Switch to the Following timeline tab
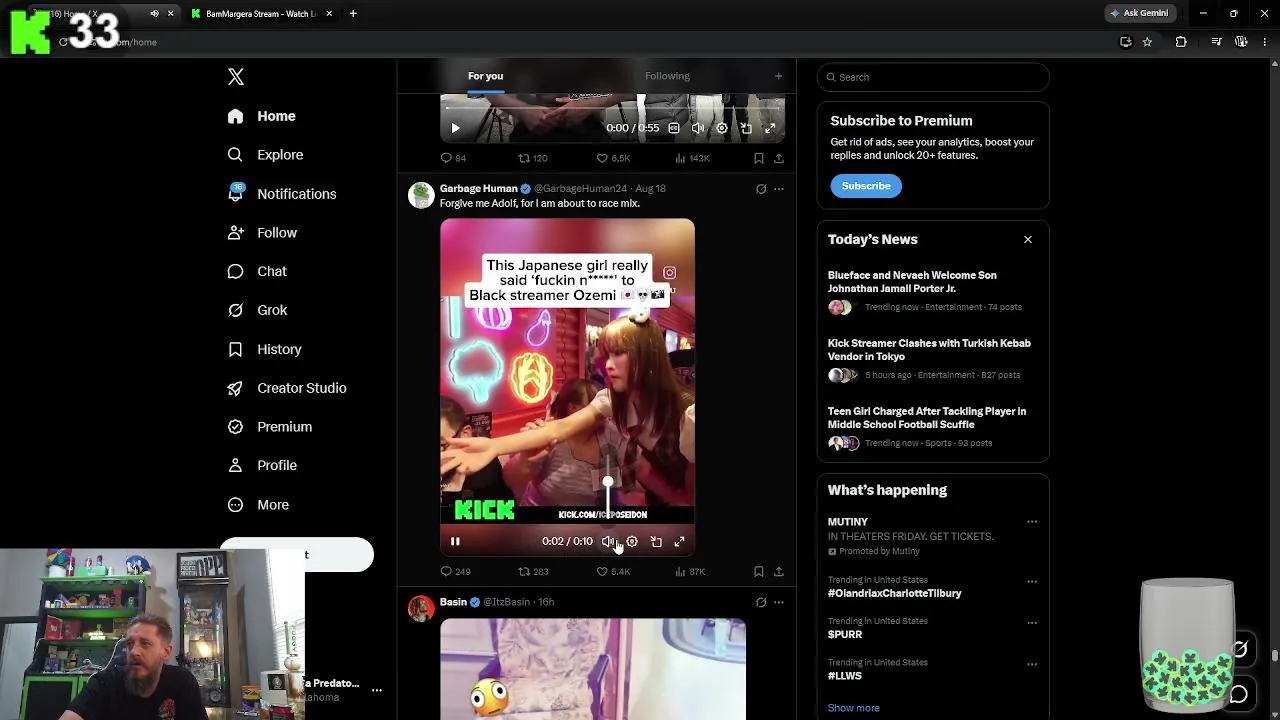The height and width of the screenshot is (720, 1280). [x=667, y=76]
